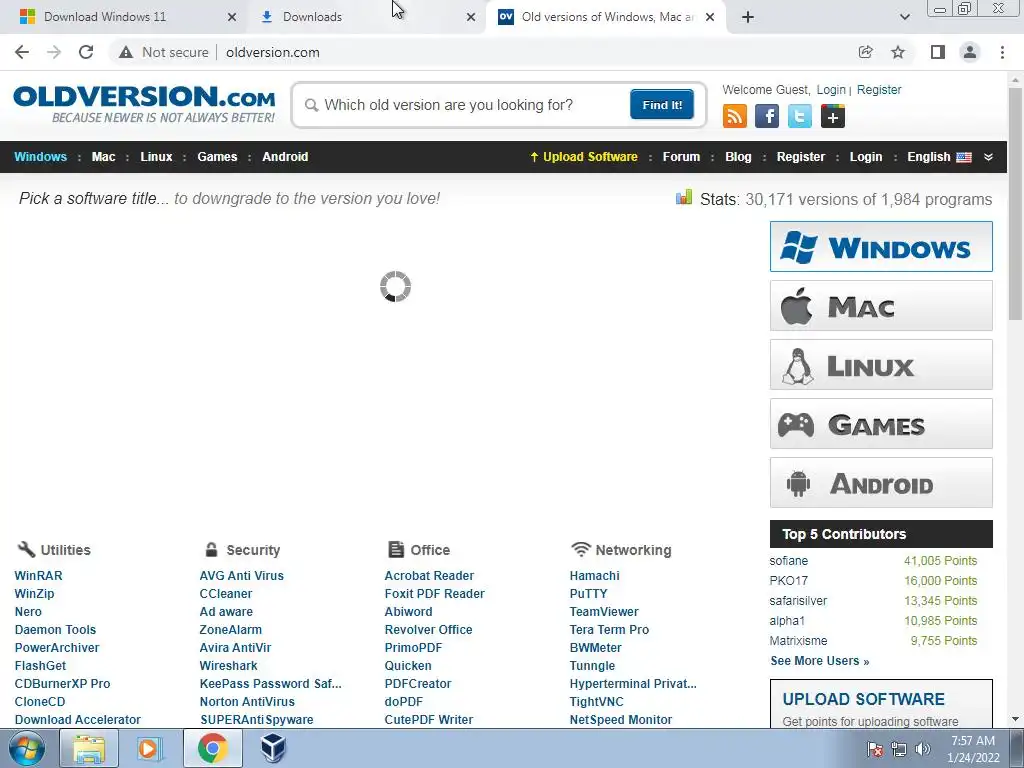Click See More Users link

pos(820,661)
